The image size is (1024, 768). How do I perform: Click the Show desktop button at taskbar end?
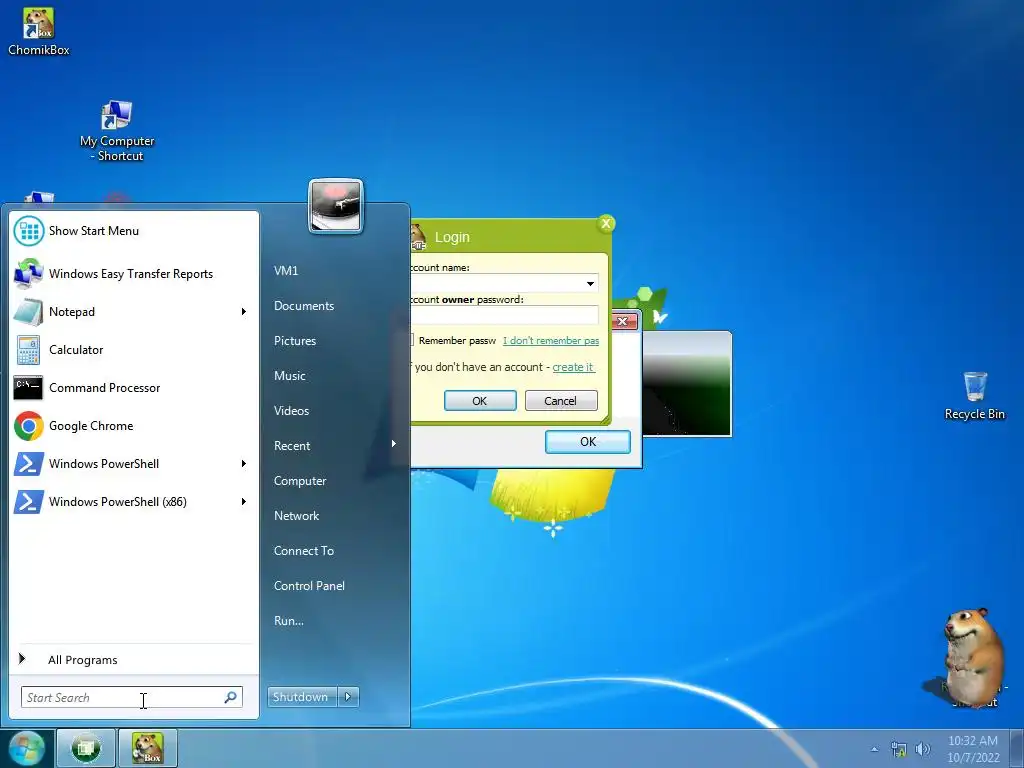click(1017, 748)
